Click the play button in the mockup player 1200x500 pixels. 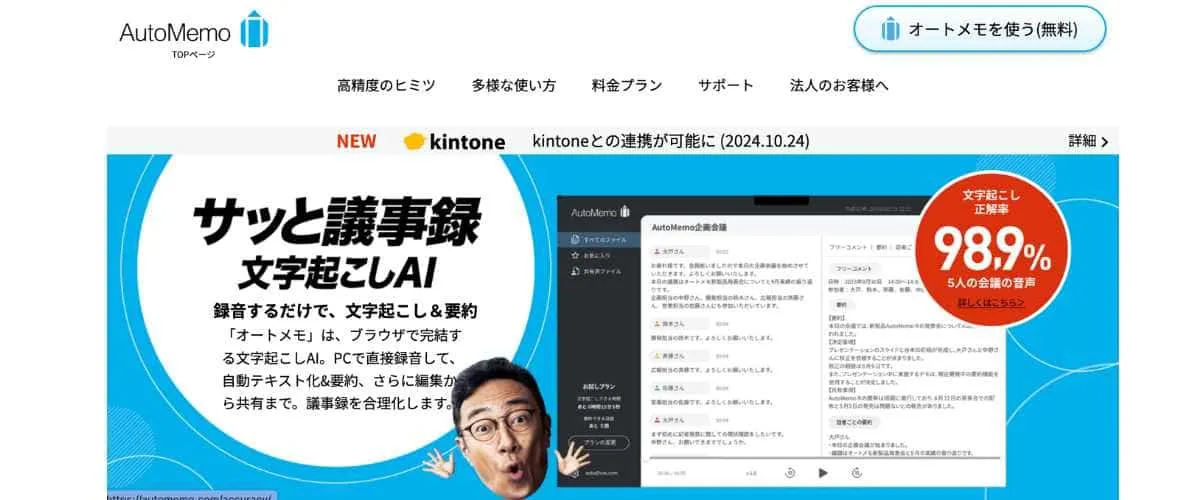click(x=823, y=473)
